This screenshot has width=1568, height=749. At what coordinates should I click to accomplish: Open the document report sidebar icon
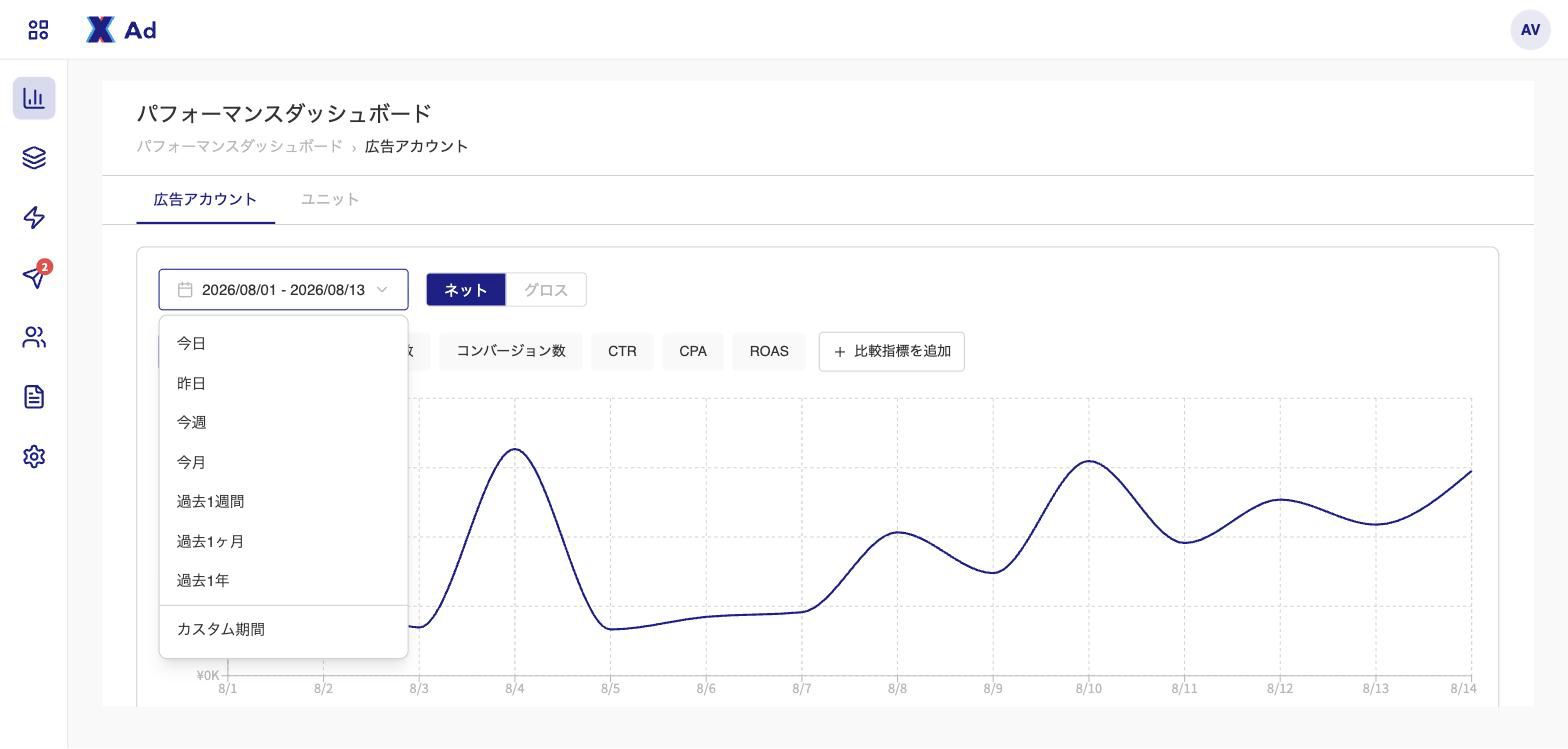(x=34, y=397)
